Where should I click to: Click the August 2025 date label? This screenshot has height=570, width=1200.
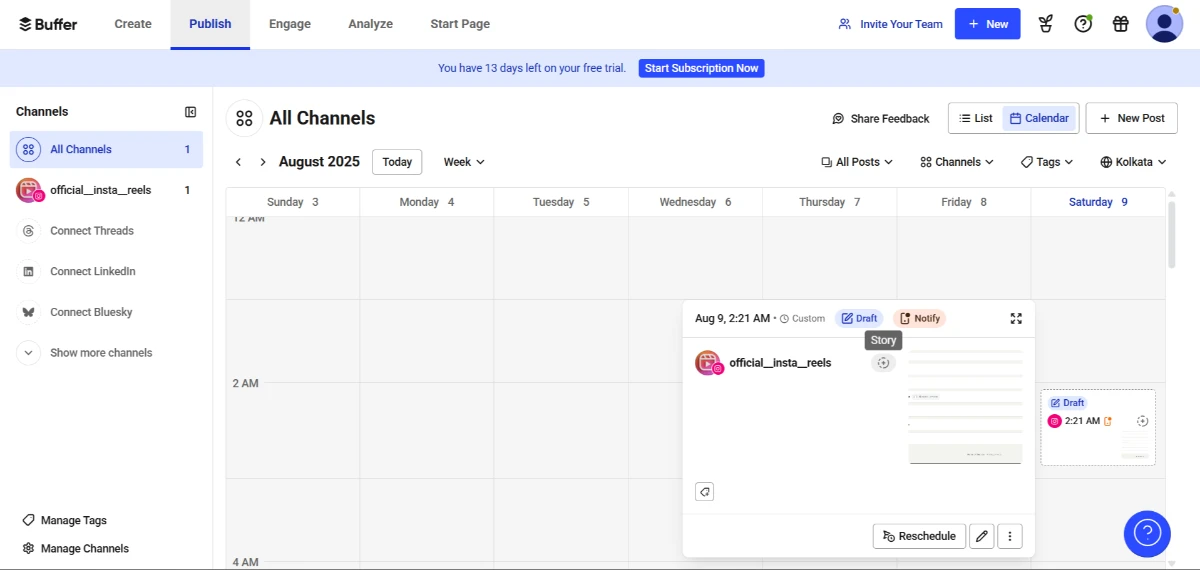click(319, 162)
